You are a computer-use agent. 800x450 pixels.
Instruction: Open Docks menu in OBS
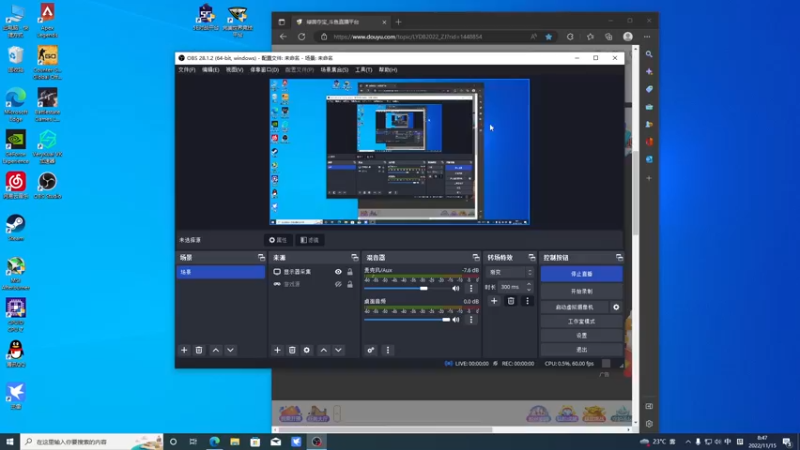tap(264, 70)
